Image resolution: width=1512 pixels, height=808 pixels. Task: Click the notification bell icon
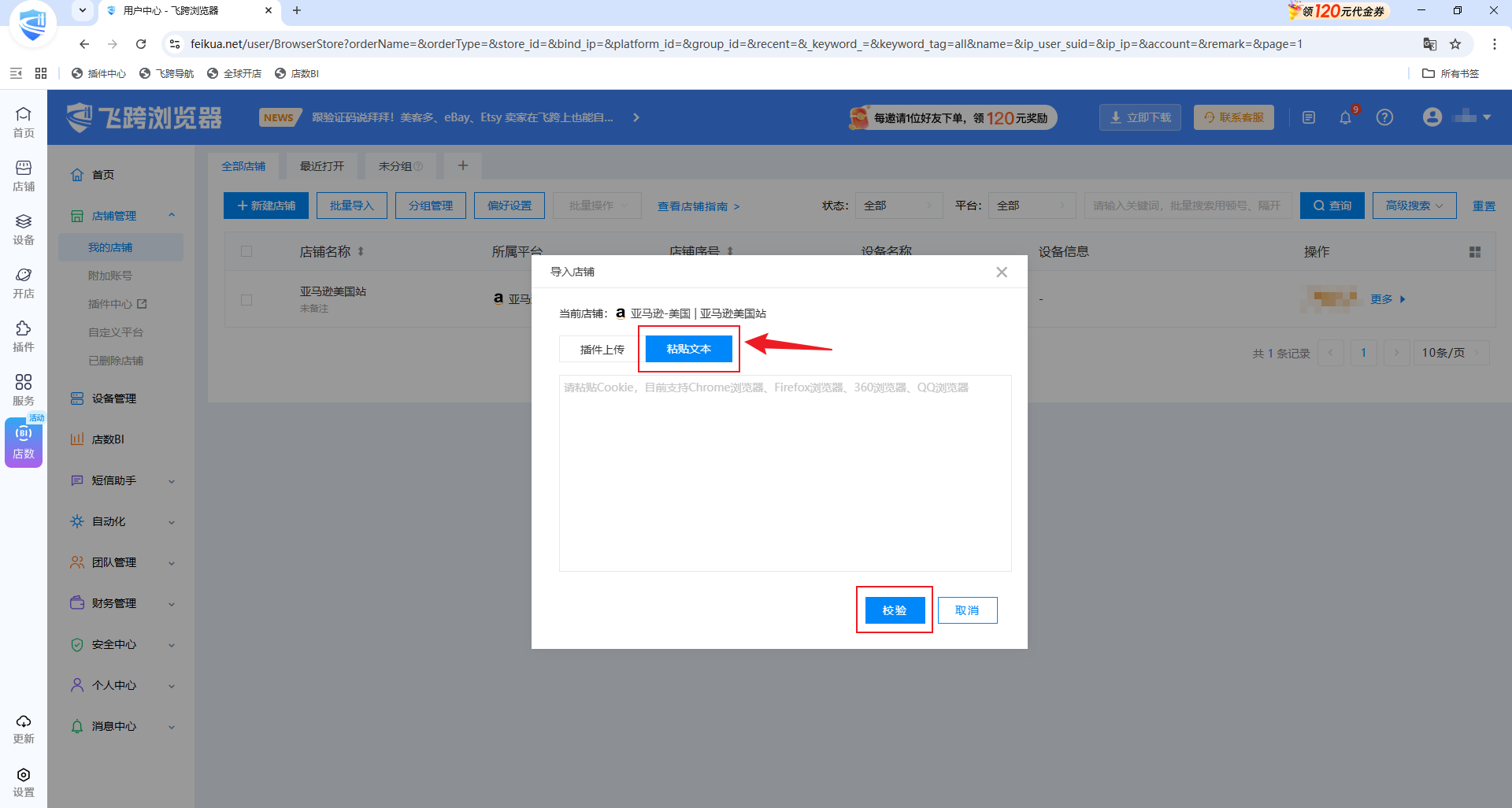pyautogui.click(x=1345, y=117)
